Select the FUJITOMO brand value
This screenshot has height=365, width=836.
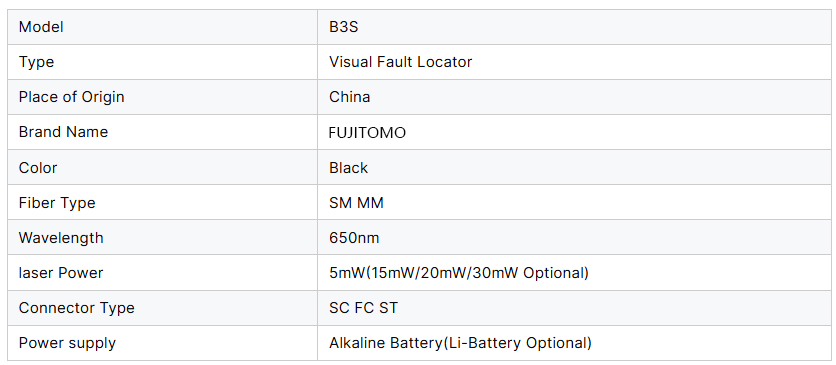(367, 133)
